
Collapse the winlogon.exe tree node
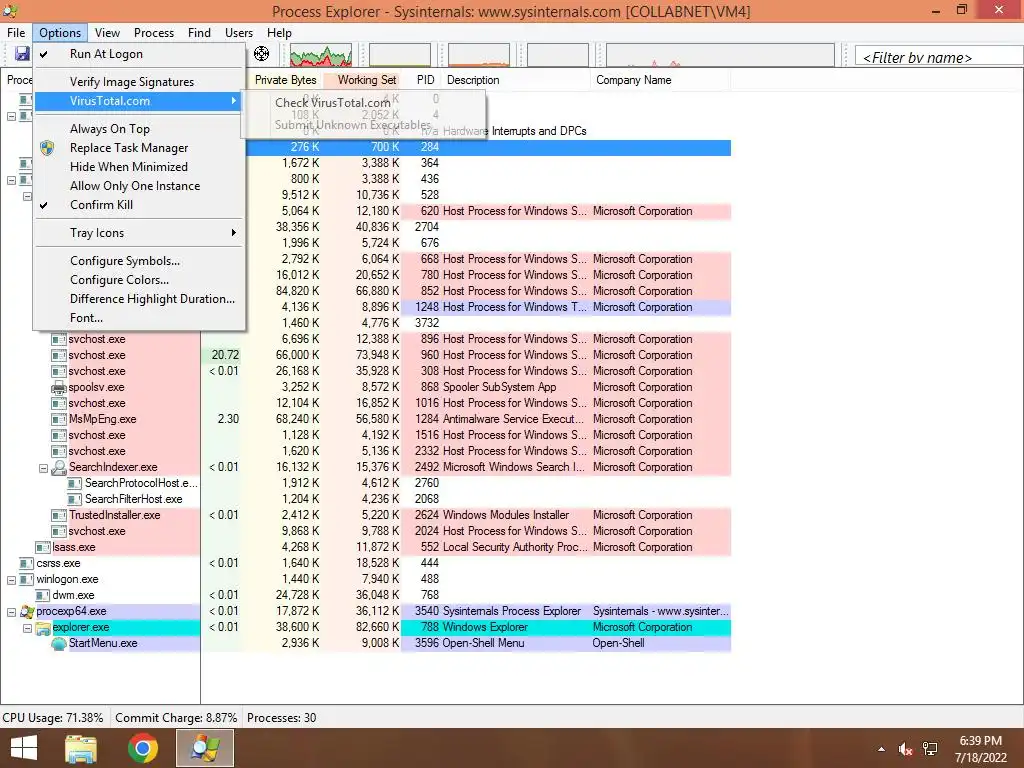[11, 580]
